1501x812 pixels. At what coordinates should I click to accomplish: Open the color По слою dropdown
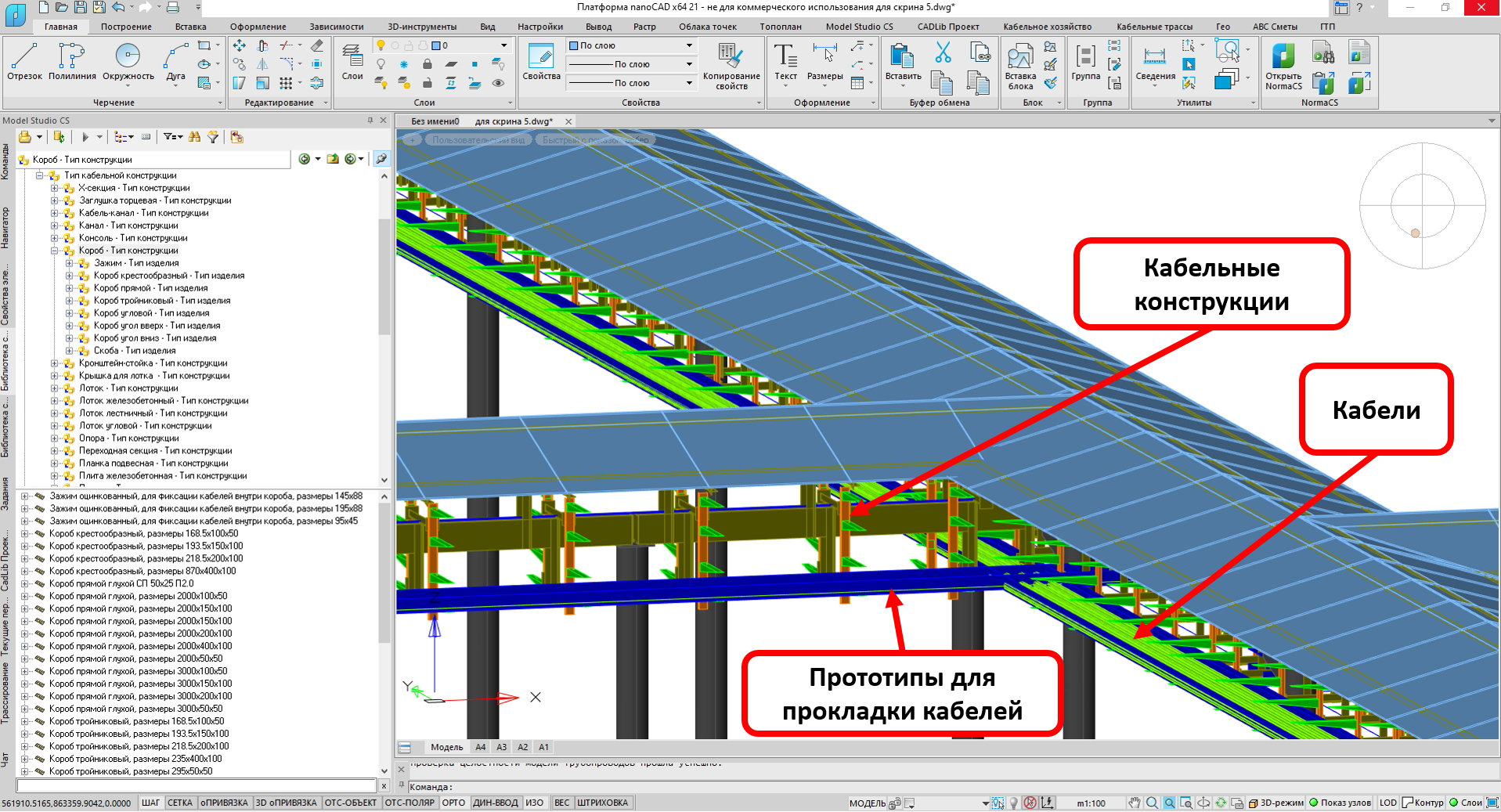(x=631, y=45)
